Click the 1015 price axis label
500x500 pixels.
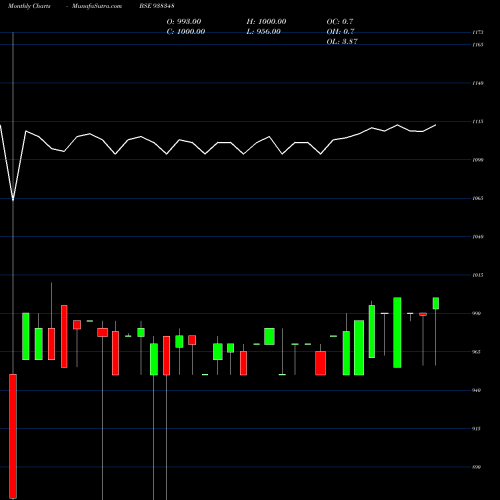[478, 275]
